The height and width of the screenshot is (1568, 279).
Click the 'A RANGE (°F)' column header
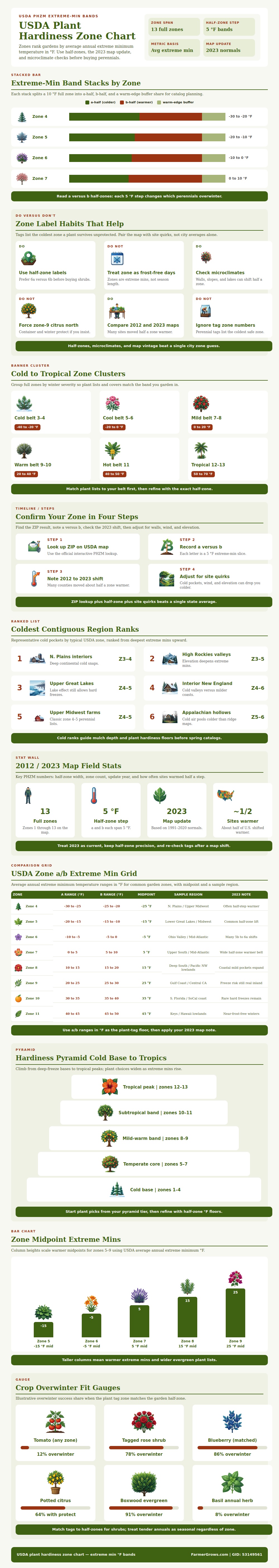72,895
